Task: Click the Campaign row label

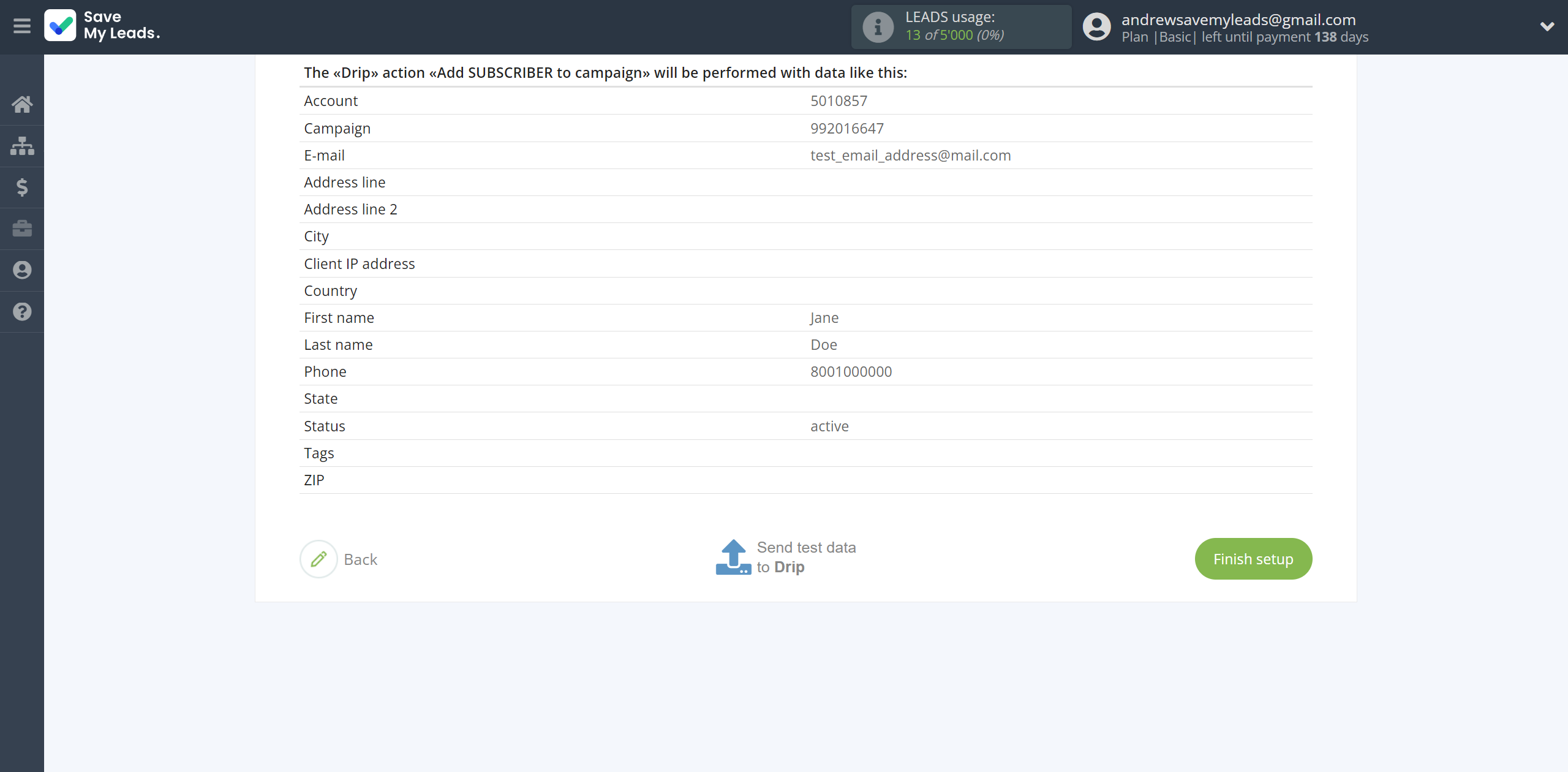Action: [x=337, y=129]
